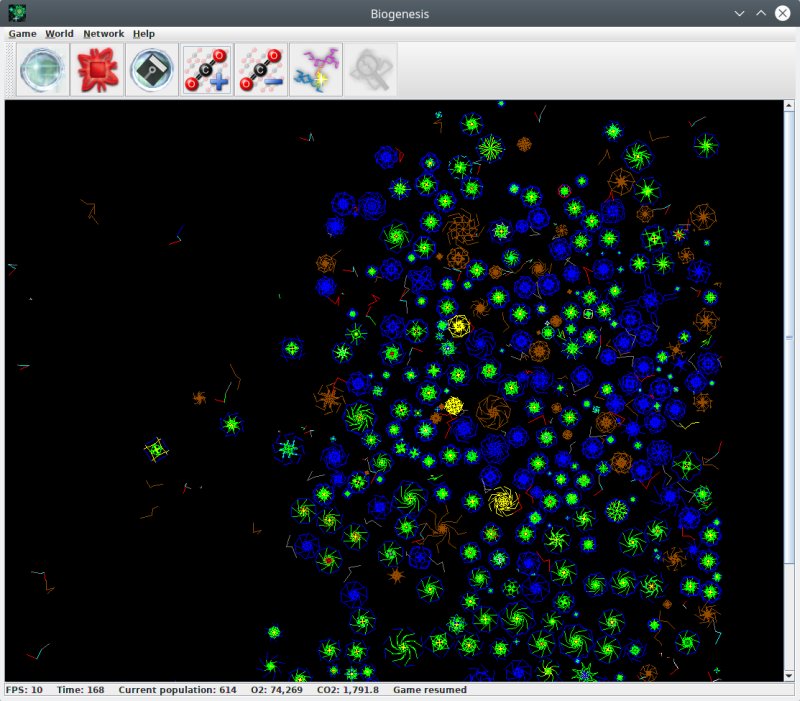Minimize the Biogenesis window
The image size is (800, 701).
point(739,13)
